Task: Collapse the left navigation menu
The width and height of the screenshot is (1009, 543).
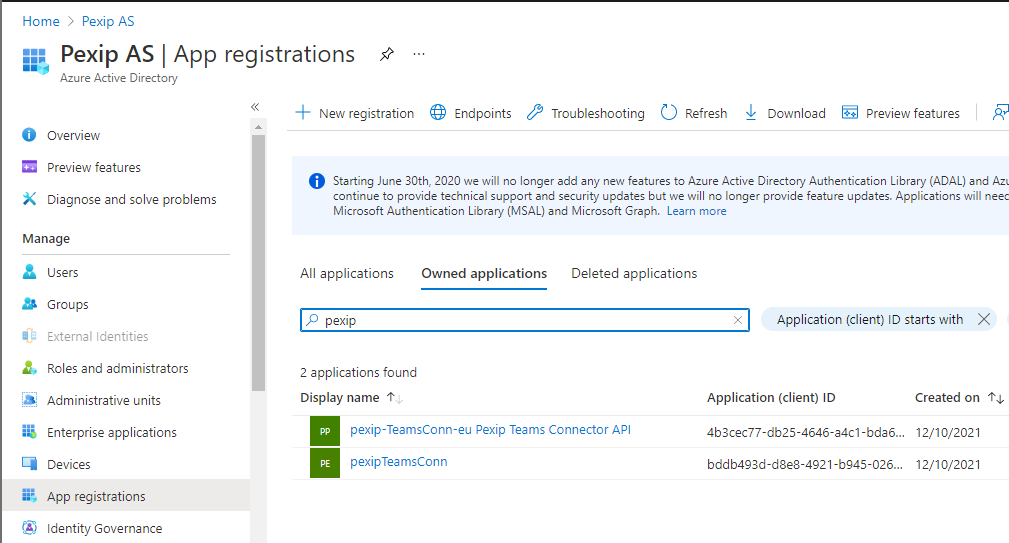Action: (255, 107)
